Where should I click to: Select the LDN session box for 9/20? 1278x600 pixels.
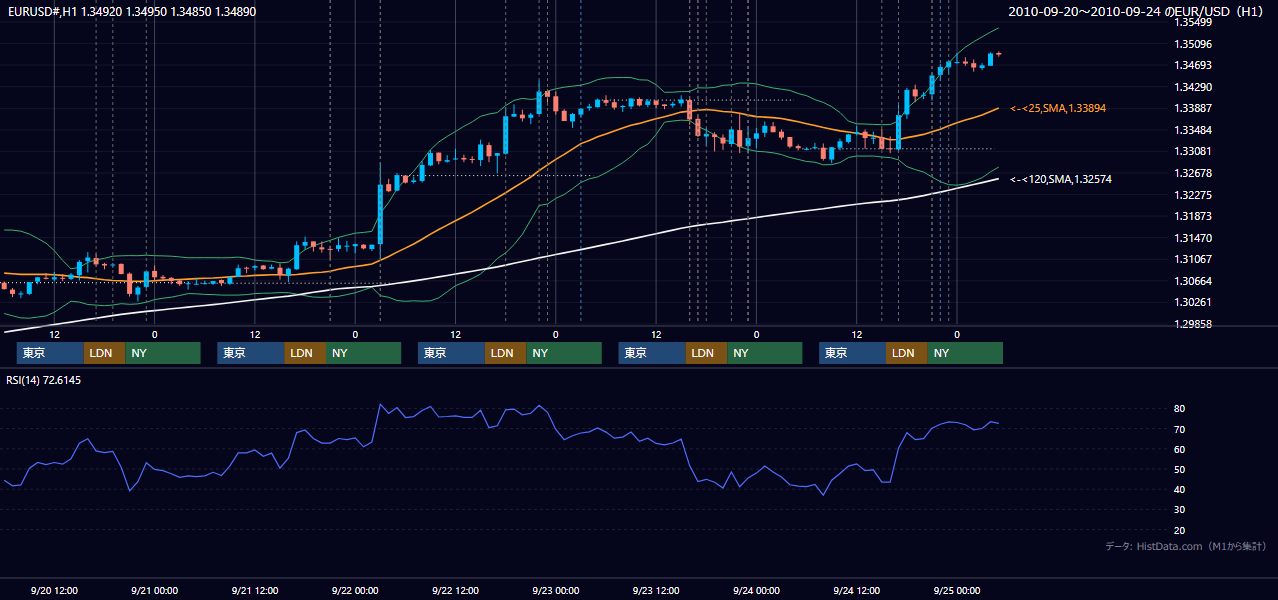pyautogui.click(x=105, y=353)
